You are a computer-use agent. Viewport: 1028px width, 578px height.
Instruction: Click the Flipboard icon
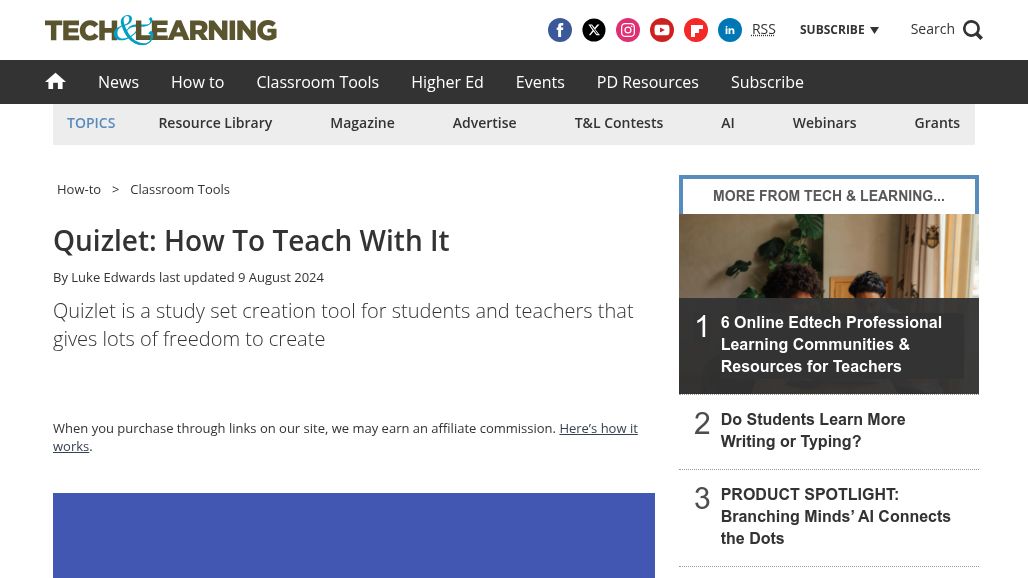696,30
